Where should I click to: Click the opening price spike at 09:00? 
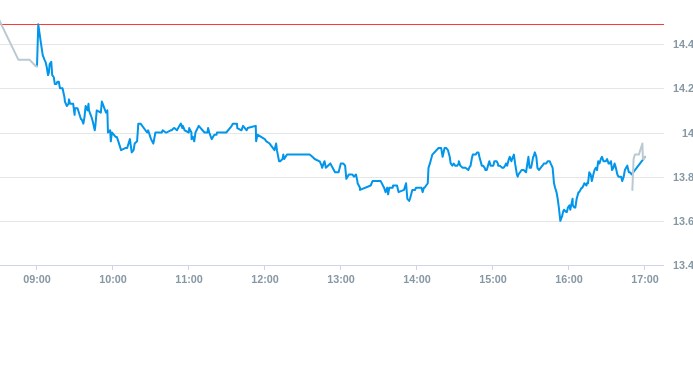tap(38, 25)
